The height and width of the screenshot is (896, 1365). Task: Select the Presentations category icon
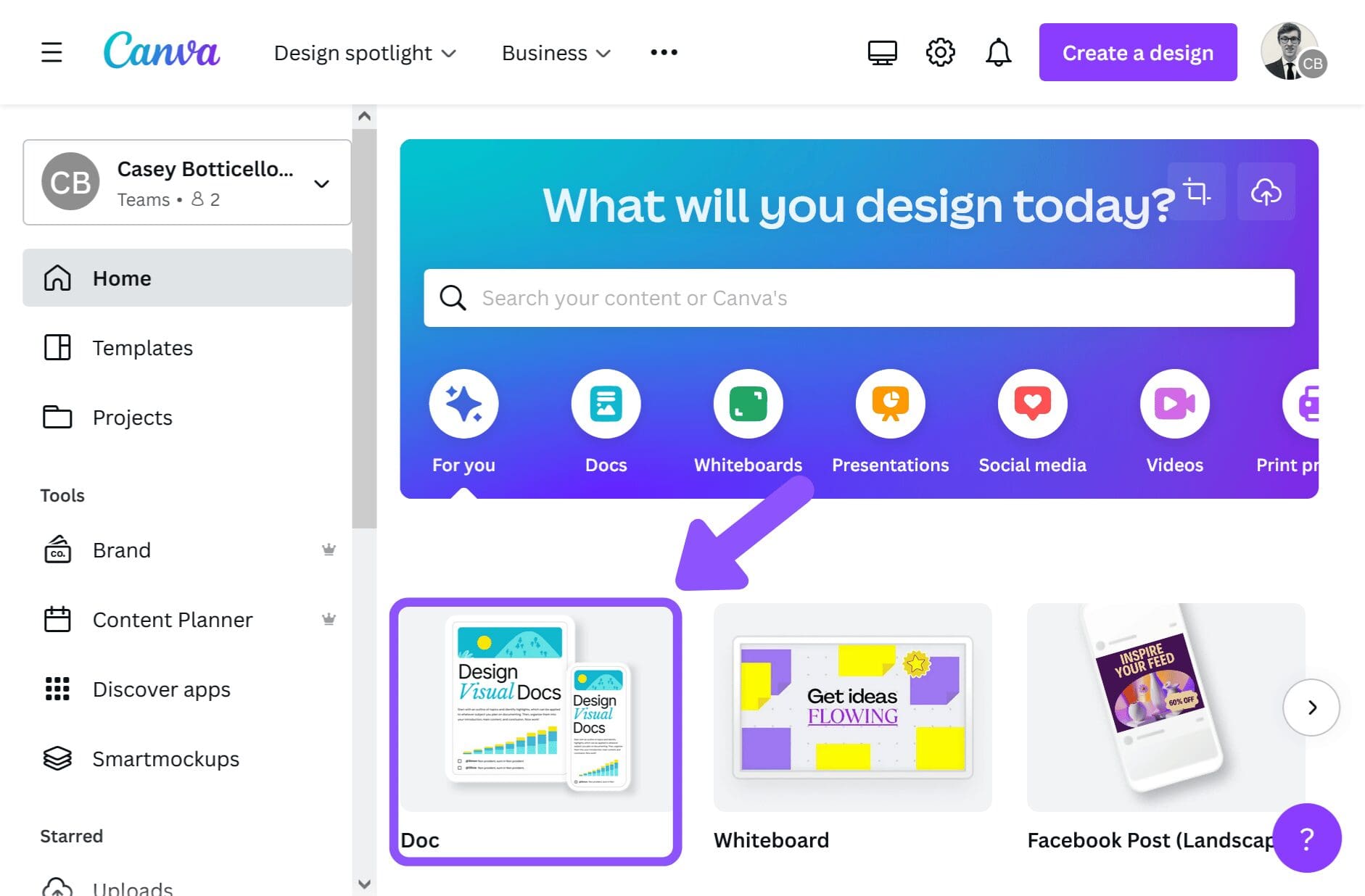[890, 404]
